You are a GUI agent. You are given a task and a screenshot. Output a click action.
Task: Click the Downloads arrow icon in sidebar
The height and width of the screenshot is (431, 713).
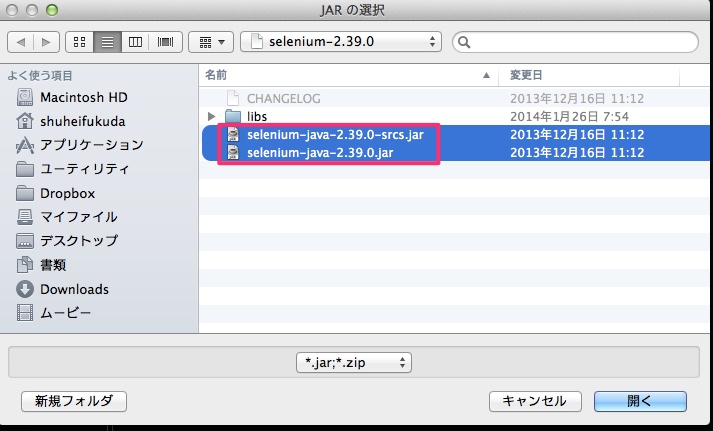click(x=25, y=289)
